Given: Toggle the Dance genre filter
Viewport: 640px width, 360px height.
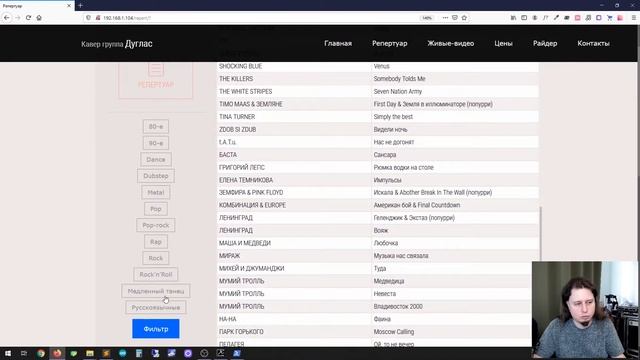Looking at the screenshot, I should 156,160.
